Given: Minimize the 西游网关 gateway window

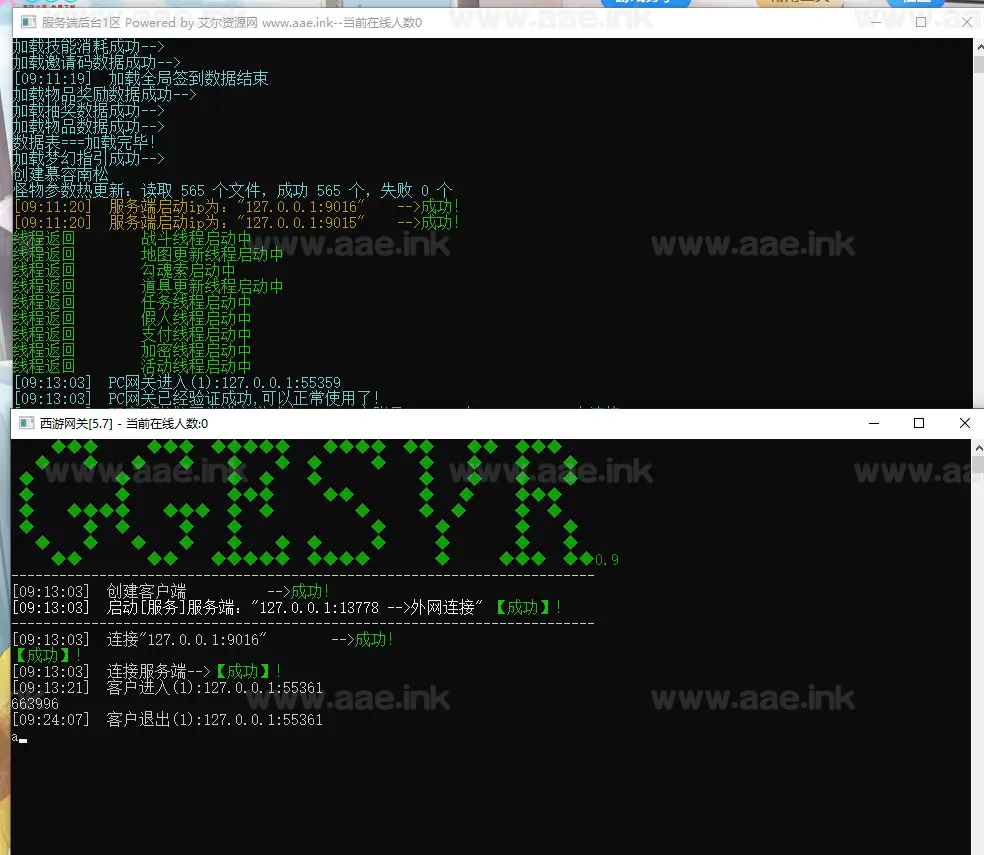Looking at the screenshot, I should tap(874, 424).
